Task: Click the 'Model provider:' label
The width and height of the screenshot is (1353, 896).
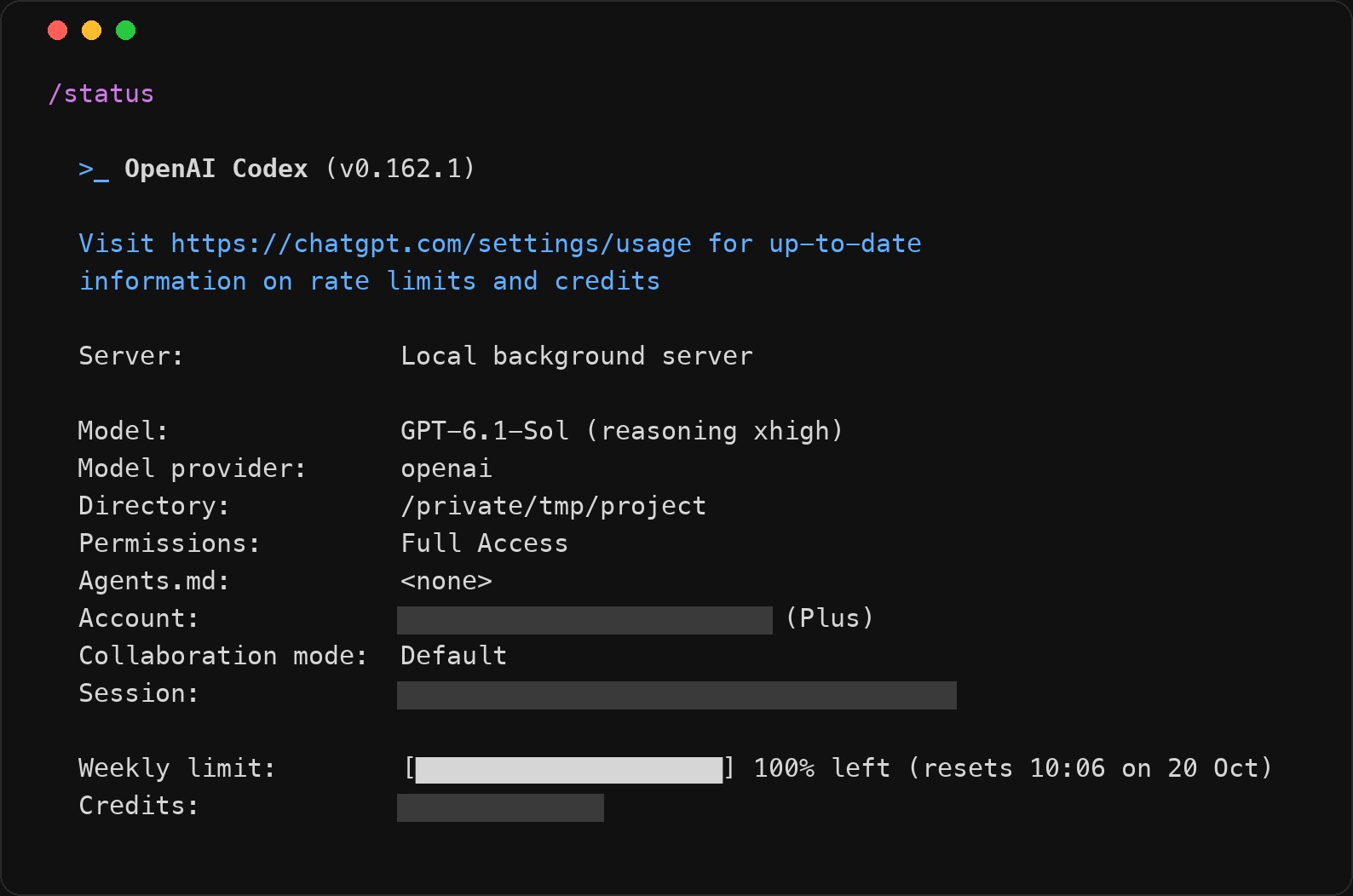Action: tap(193, 468)
